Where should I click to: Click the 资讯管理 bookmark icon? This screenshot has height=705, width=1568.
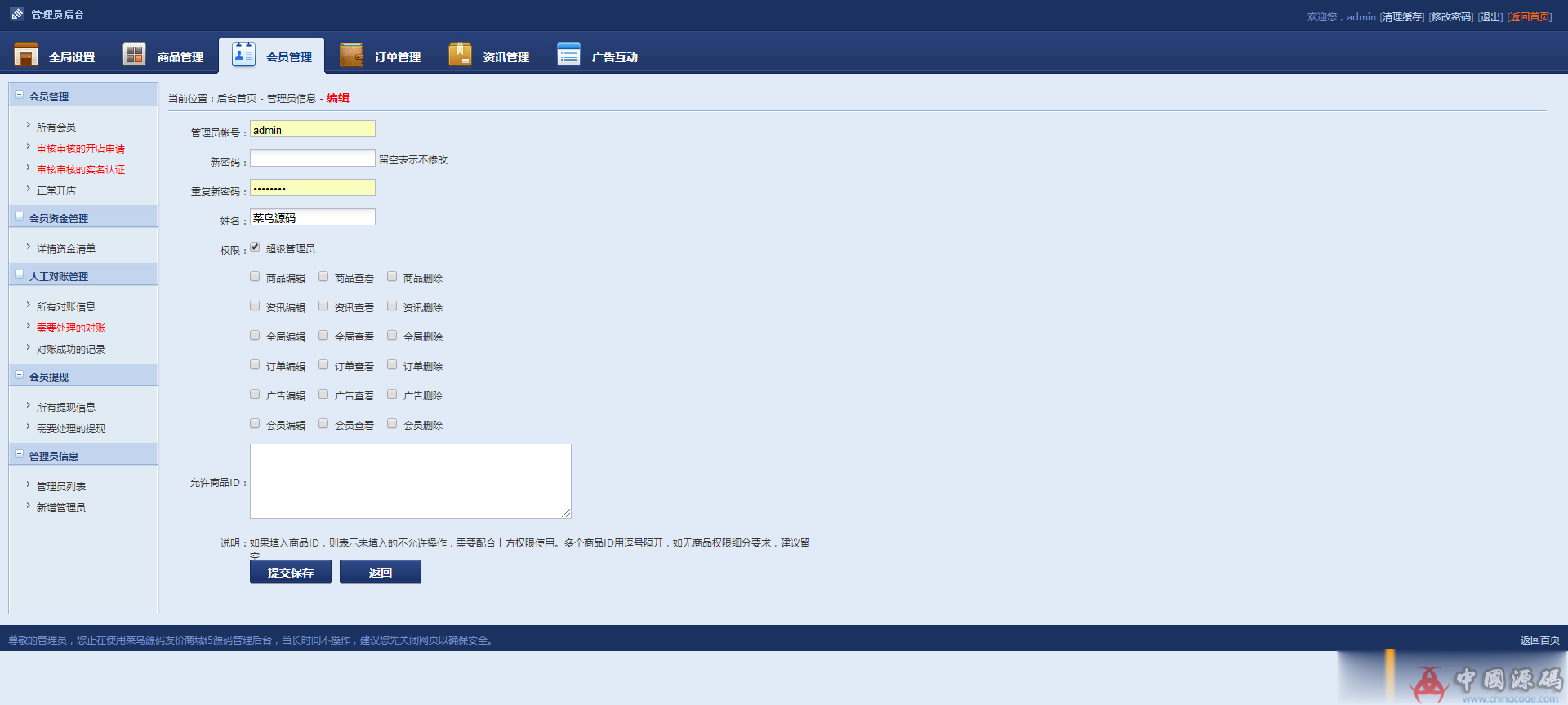coord(460,55)
